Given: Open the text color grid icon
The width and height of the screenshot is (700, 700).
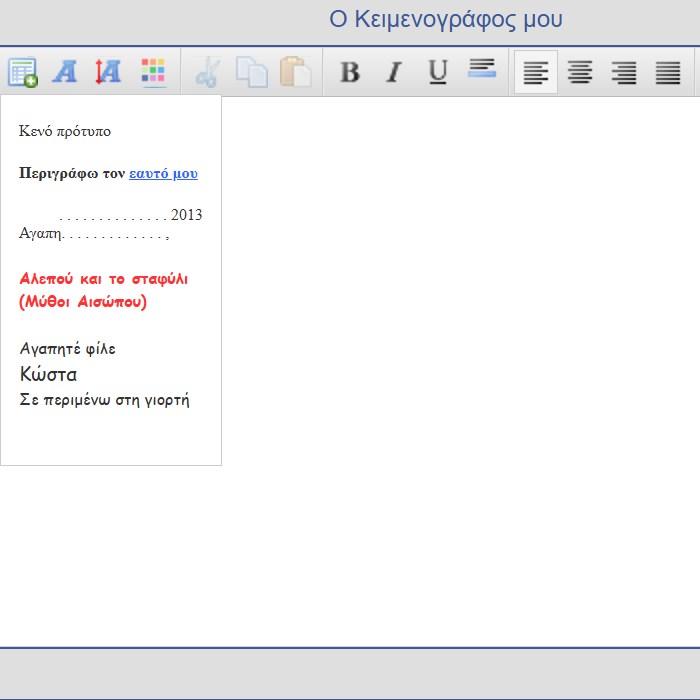Looking at the screenshot, I should (x=153, y=72).
